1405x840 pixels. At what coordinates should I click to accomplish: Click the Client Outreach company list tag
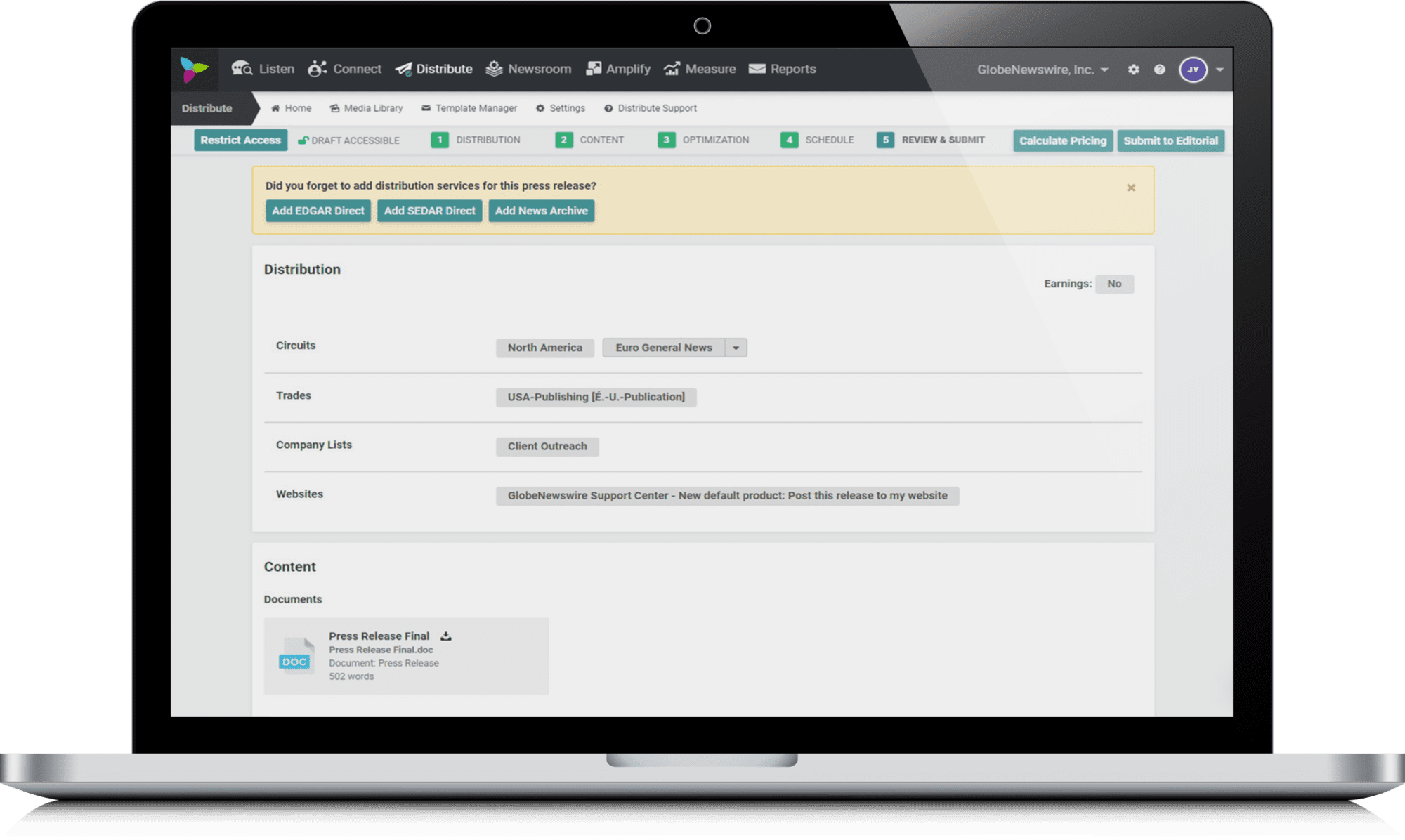[x=547, y=446]
